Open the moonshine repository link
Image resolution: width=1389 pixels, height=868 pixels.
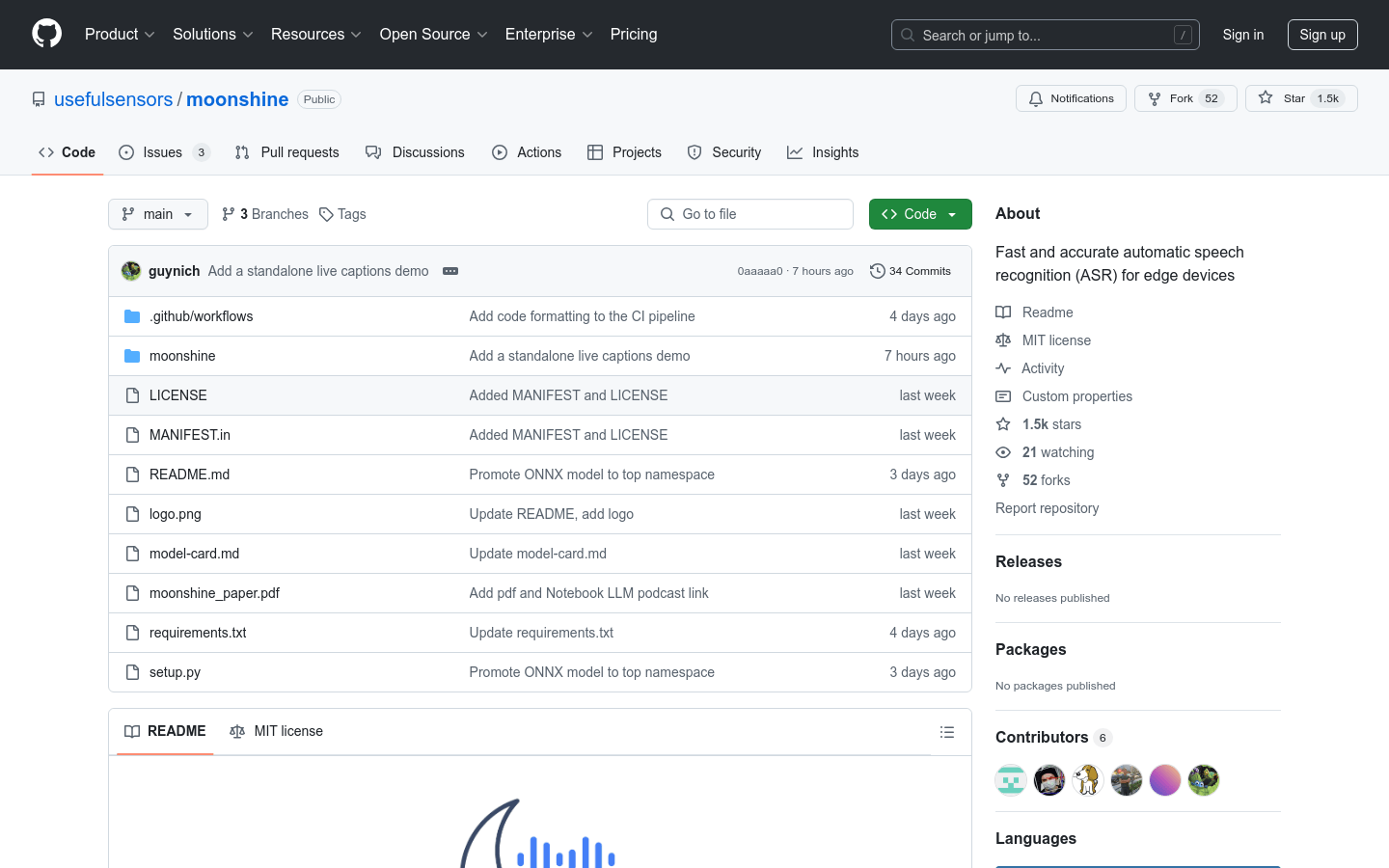(x=237, y=99)
